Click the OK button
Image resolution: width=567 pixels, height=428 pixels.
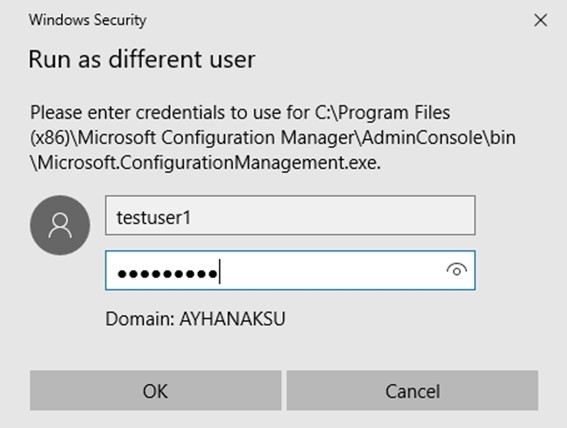[155, 390]
